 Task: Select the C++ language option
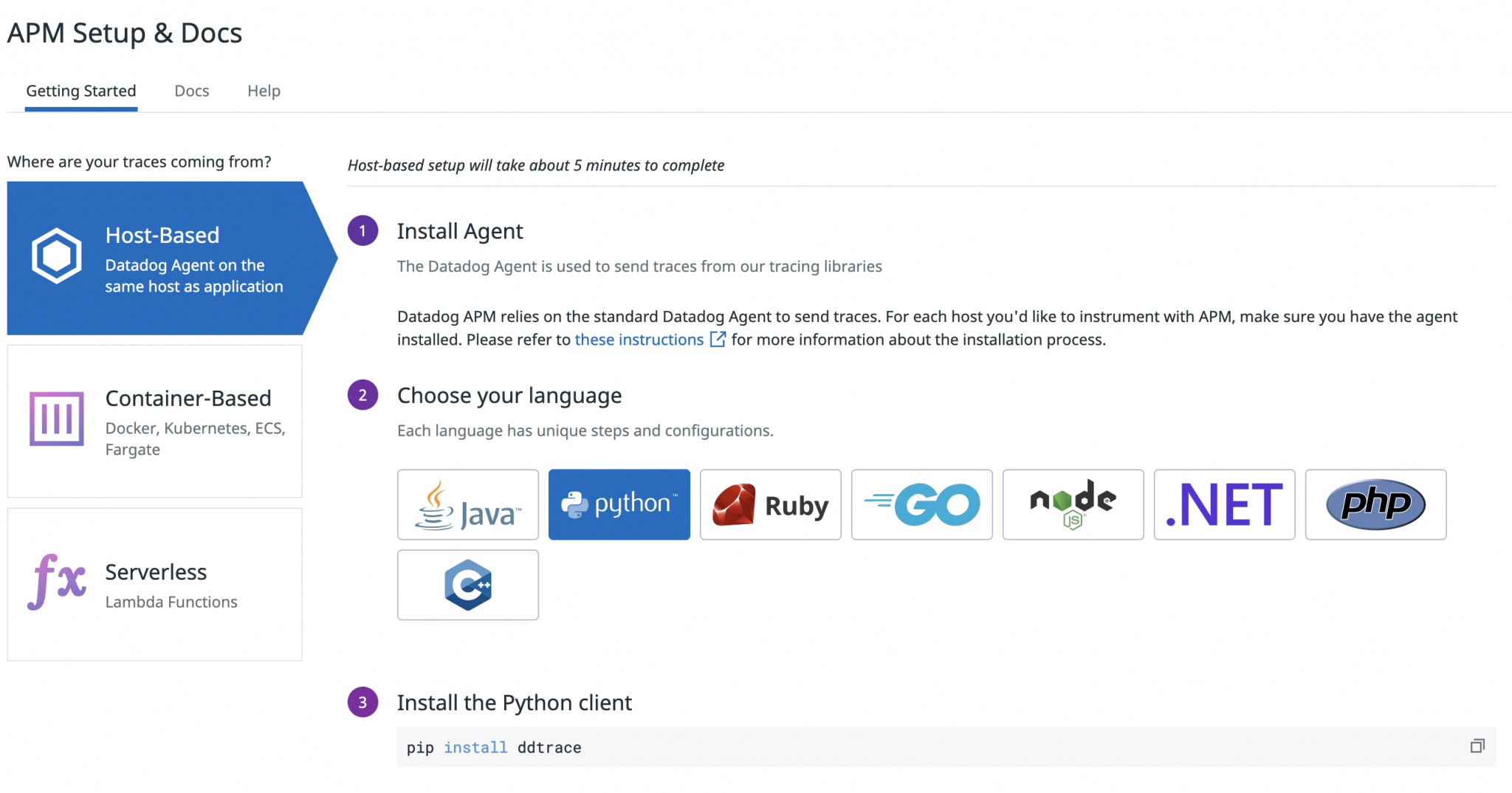pyautogui.click(x=467, y=585)
